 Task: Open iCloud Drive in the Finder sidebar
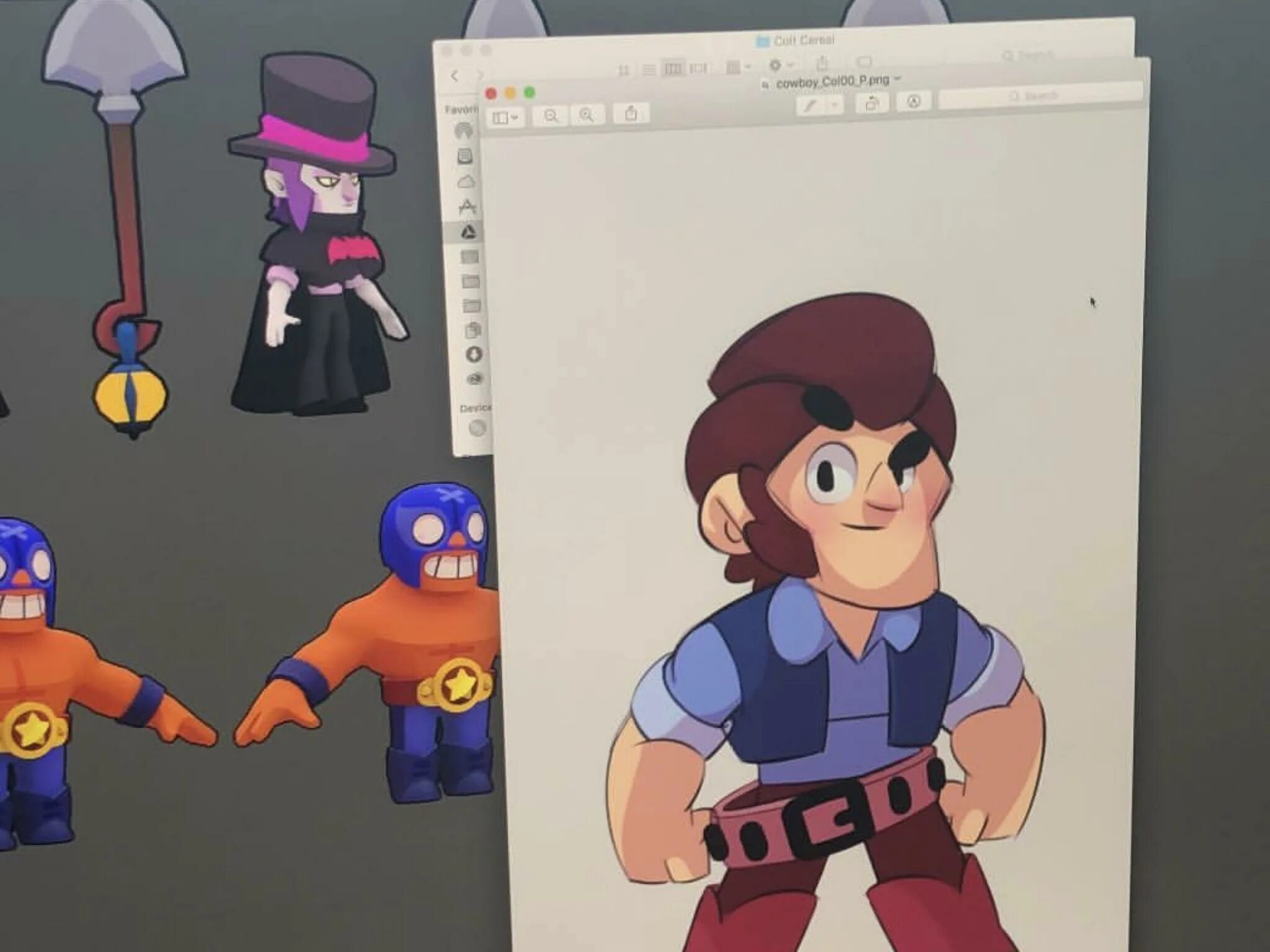click(x=466, y=182)
